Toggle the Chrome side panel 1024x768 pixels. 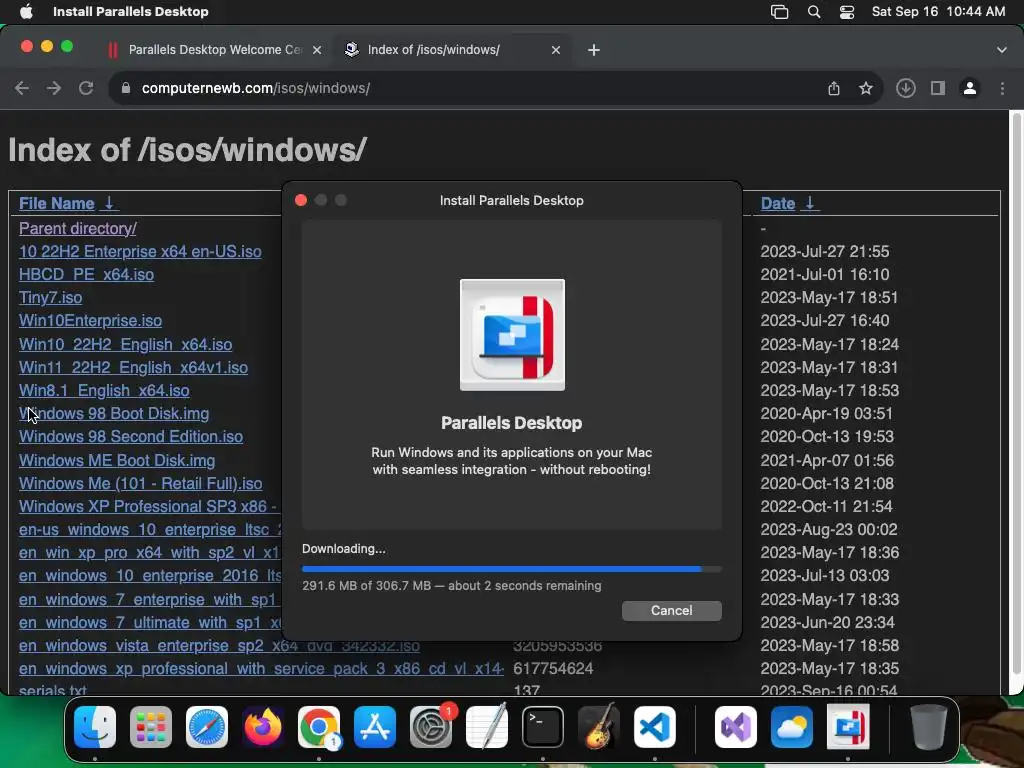click(x=938, y=88)
